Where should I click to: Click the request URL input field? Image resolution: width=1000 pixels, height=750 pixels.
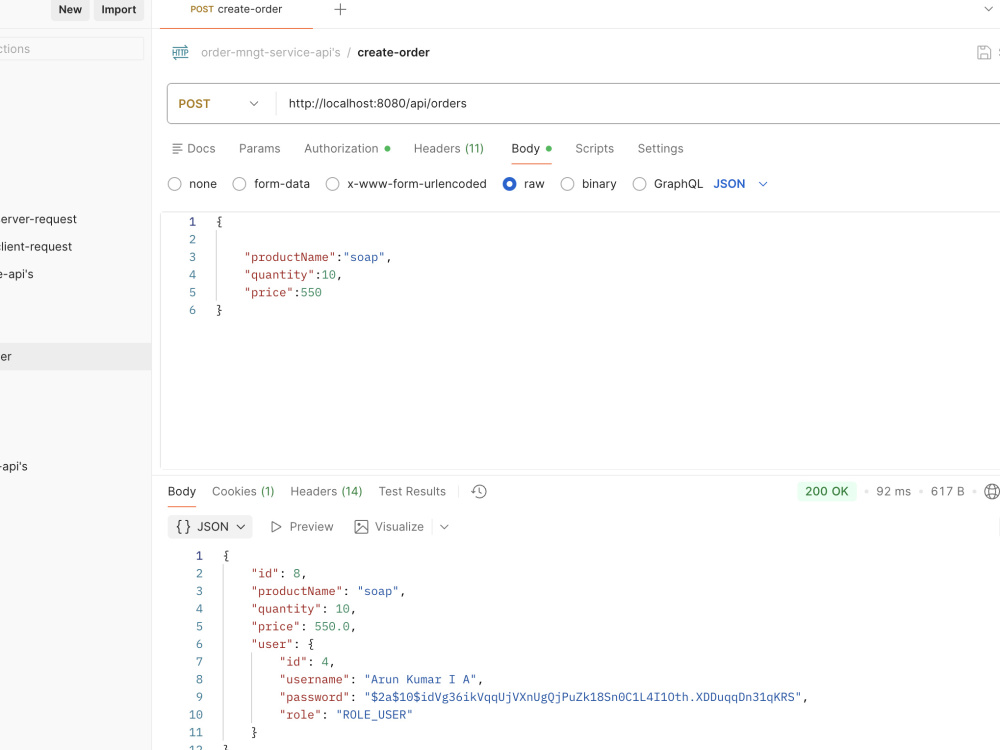(638, 103)
